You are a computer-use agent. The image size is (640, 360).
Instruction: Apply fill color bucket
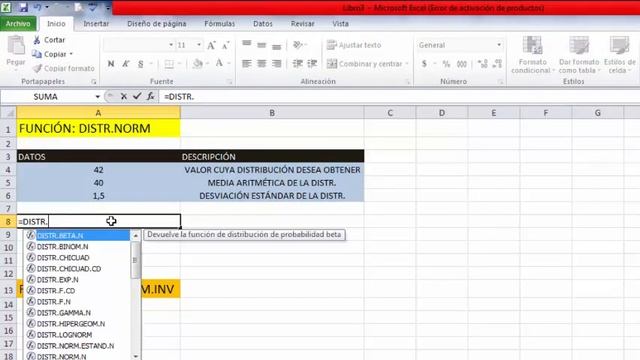pos(198,64)
